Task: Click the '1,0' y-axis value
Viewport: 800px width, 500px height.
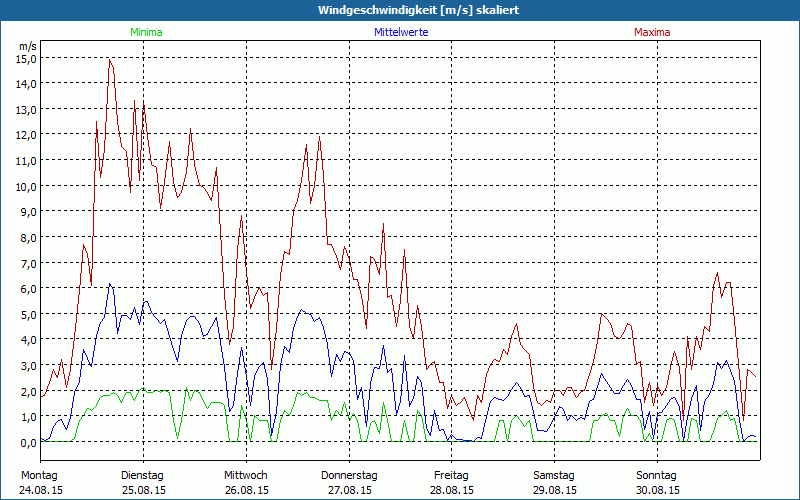Action: tap(29, 417)
